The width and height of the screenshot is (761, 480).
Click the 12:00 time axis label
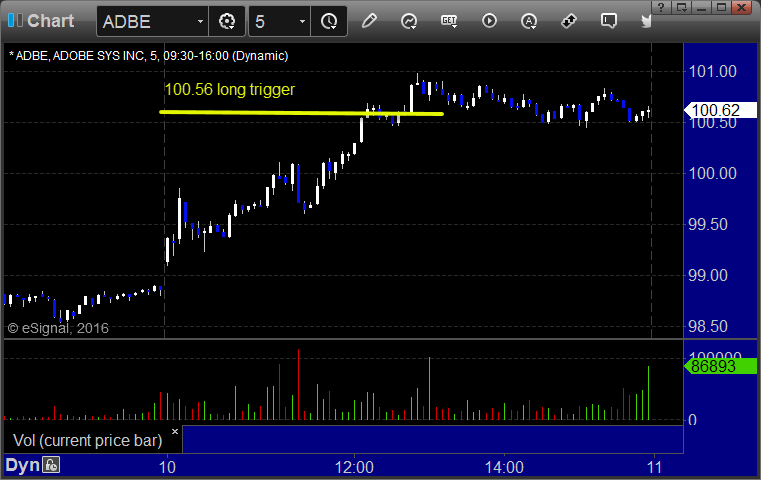pyautogui.click(x=354, y=467)
